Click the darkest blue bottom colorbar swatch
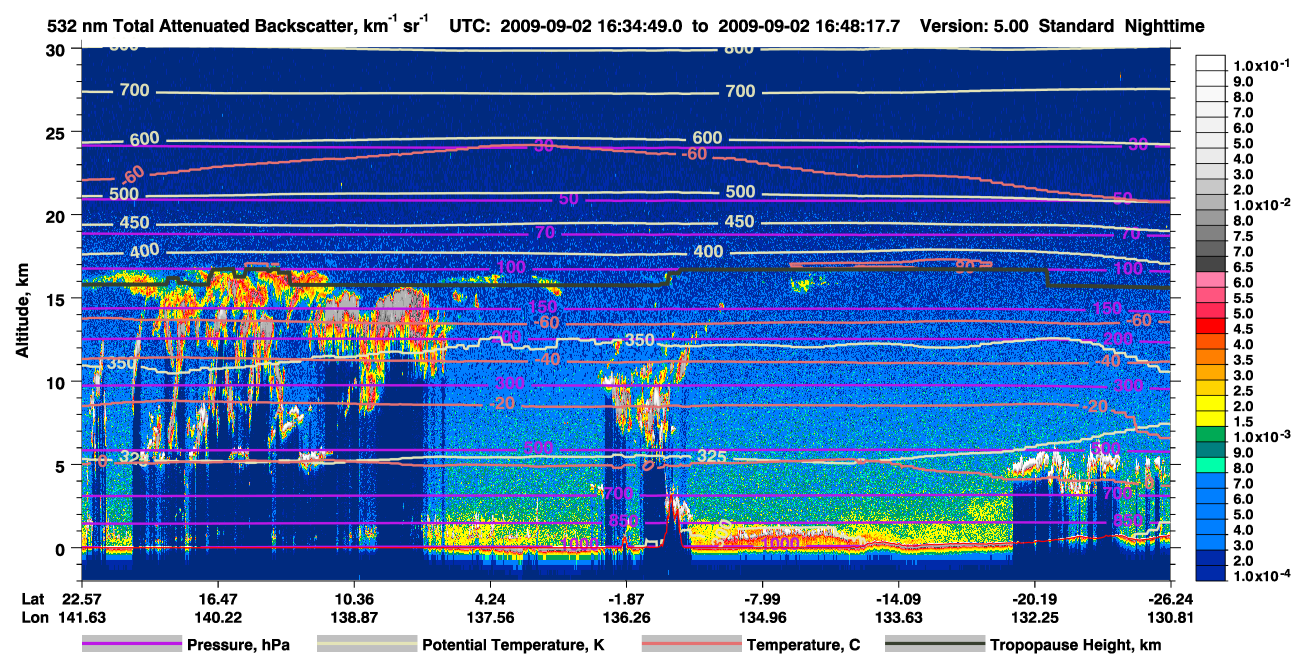Image resolution: width=1300 pixels, height=667 pixels. (1211, 571)
